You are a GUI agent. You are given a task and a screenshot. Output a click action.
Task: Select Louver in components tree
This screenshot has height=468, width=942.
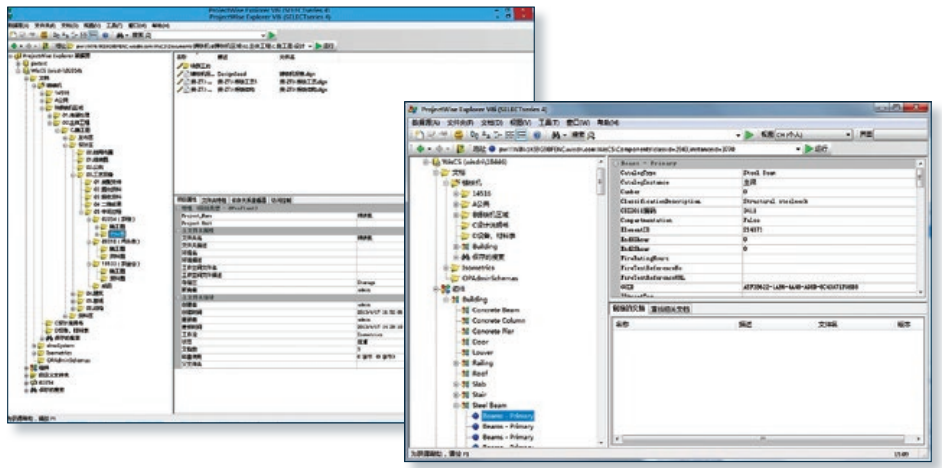pos(483,353)
